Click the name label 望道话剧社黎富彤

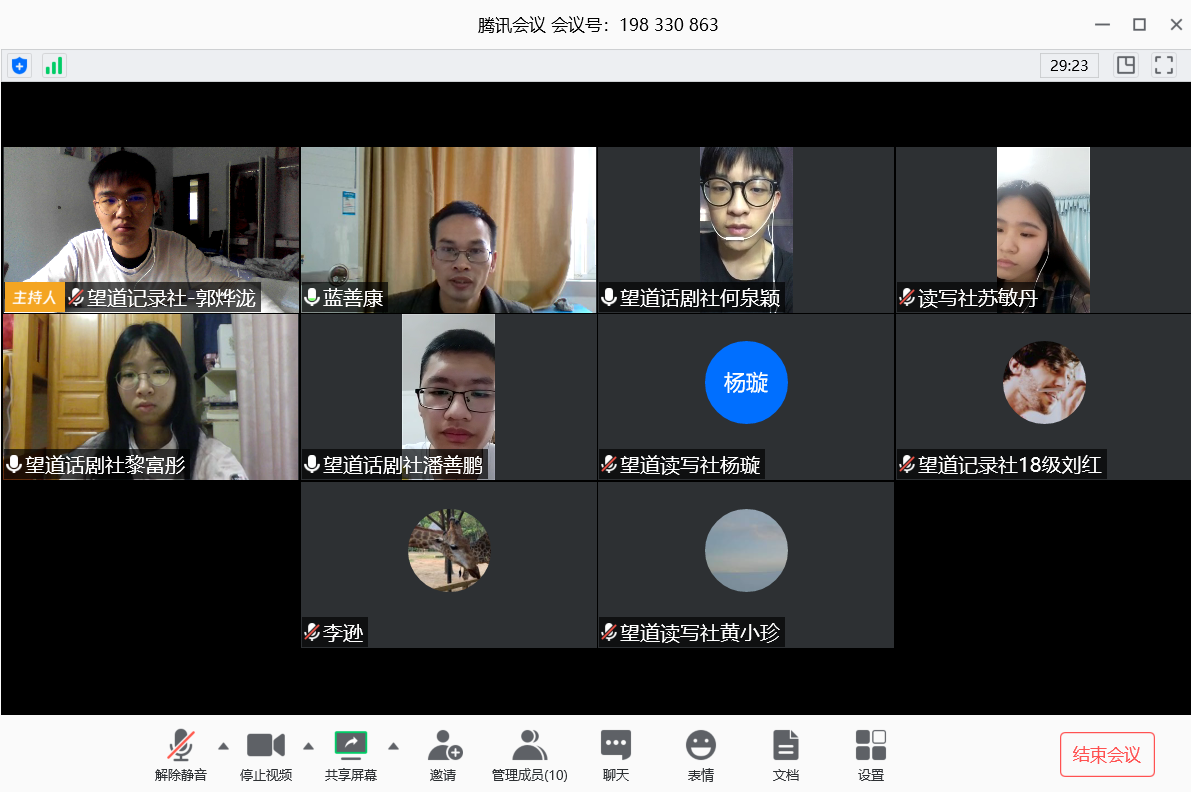tap(105, 465)
